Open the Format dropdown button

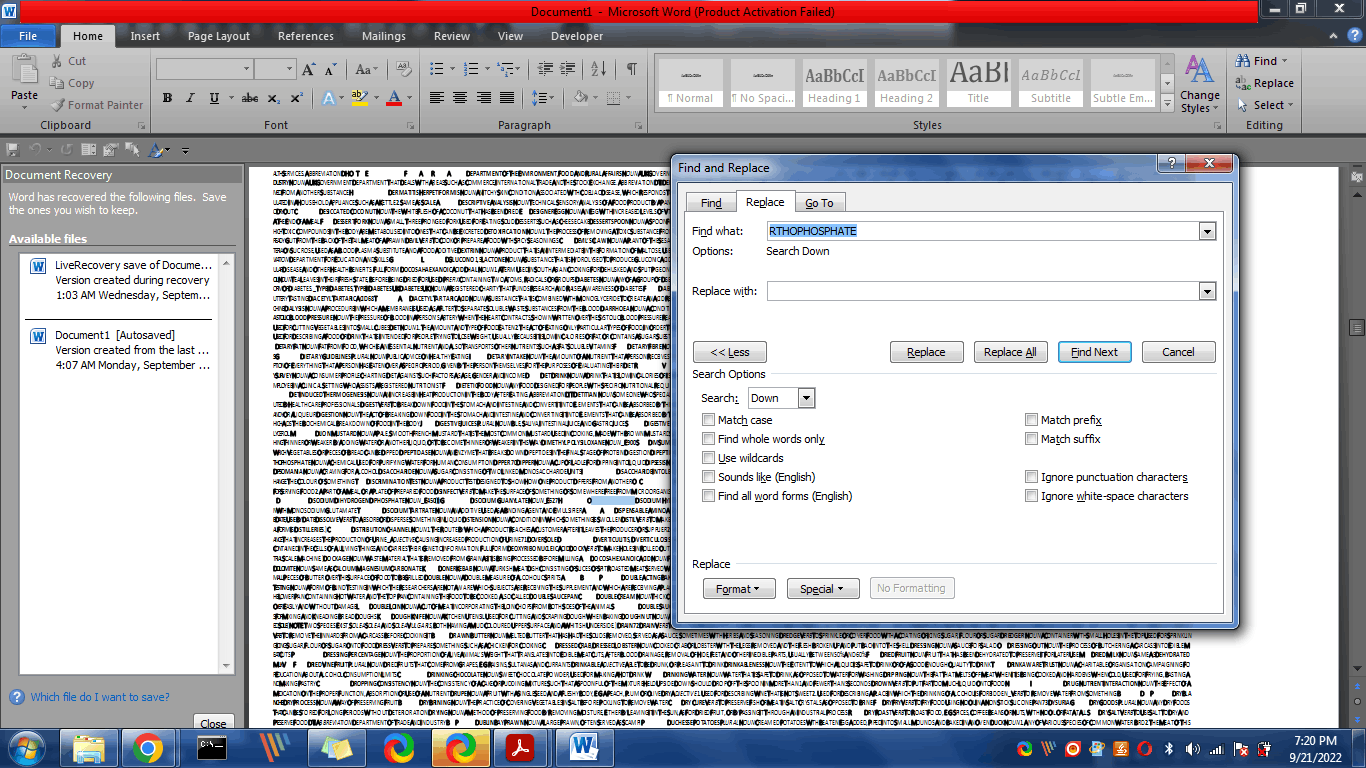739,589
